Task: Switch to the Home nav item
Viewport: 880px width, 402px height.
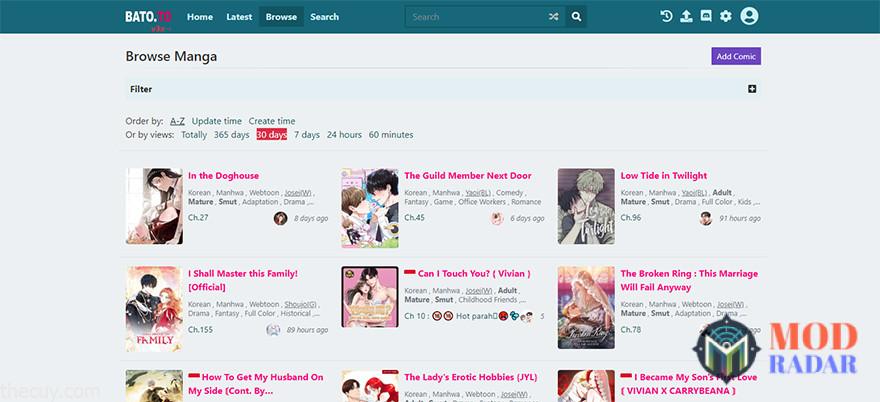Action: (x=200, y=17)
